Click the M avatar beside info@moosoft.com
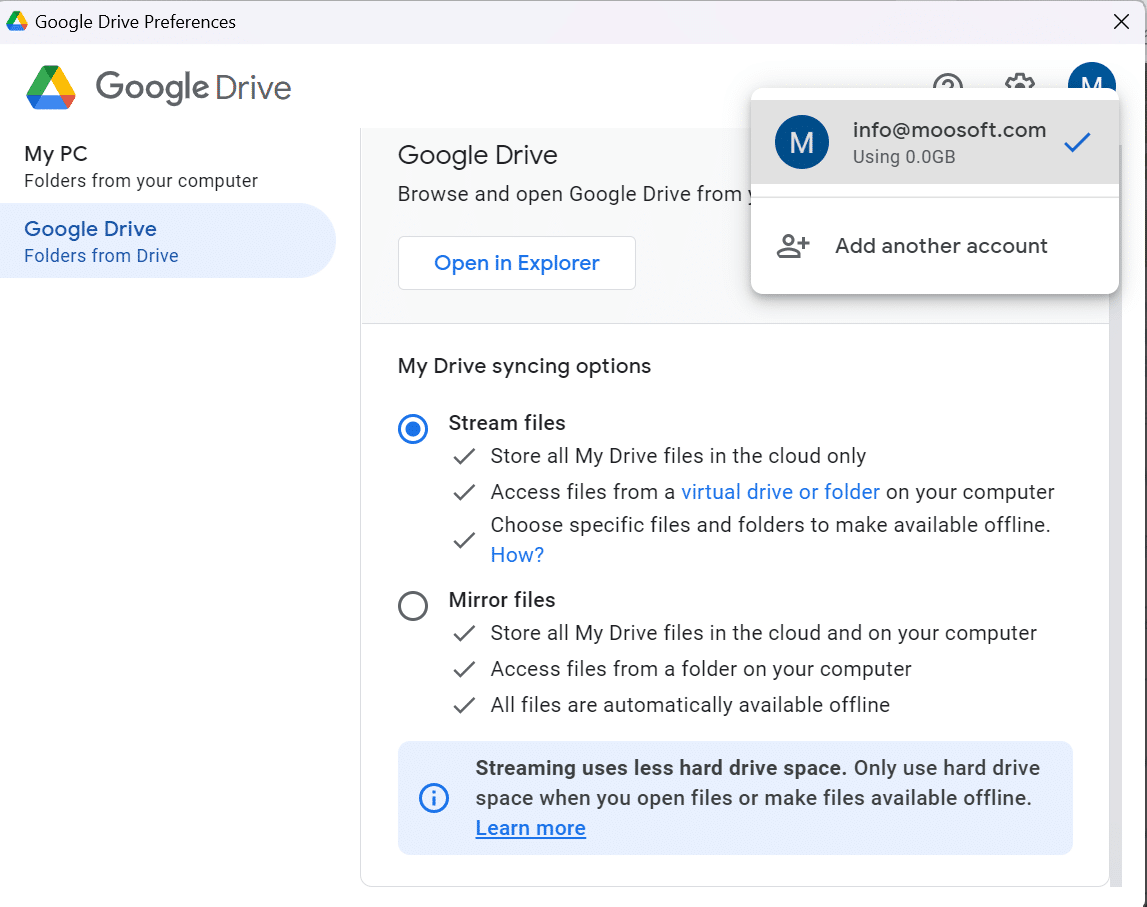Image resolution: width=1147 pixels, height=907 pixels. click(802, 142)
